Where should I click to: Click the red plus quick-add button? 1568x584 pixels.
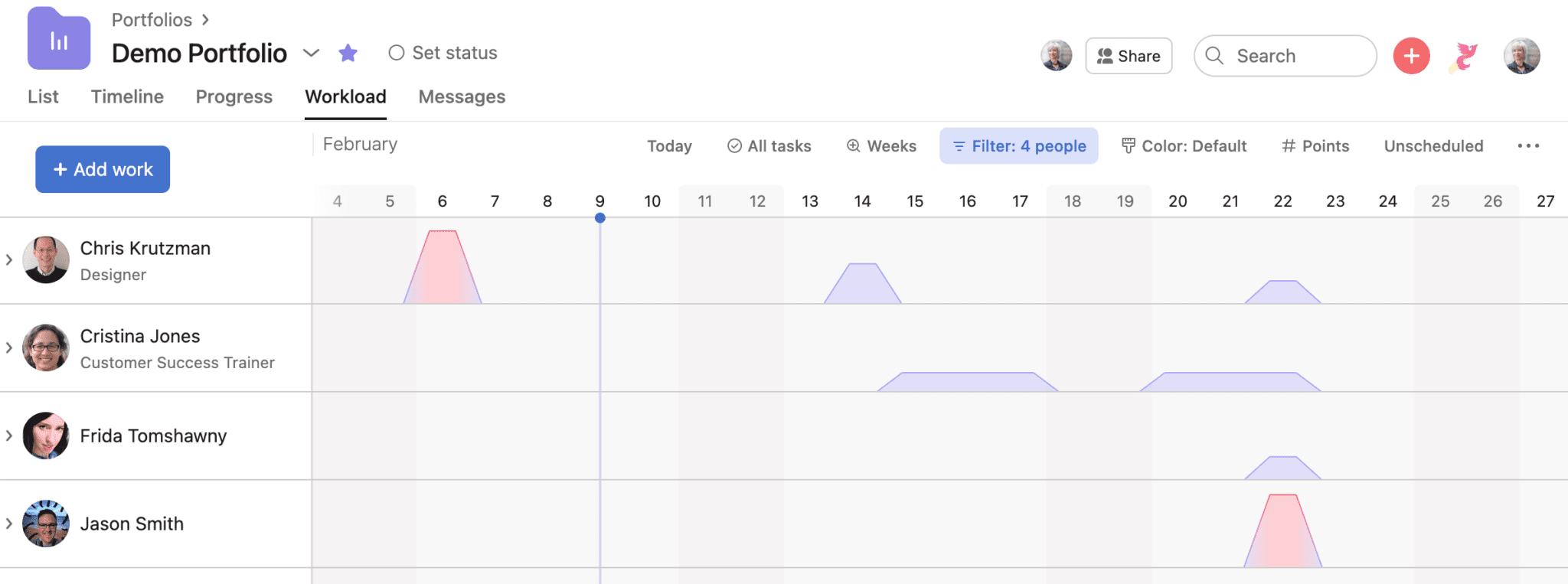tap(1411, 56)
